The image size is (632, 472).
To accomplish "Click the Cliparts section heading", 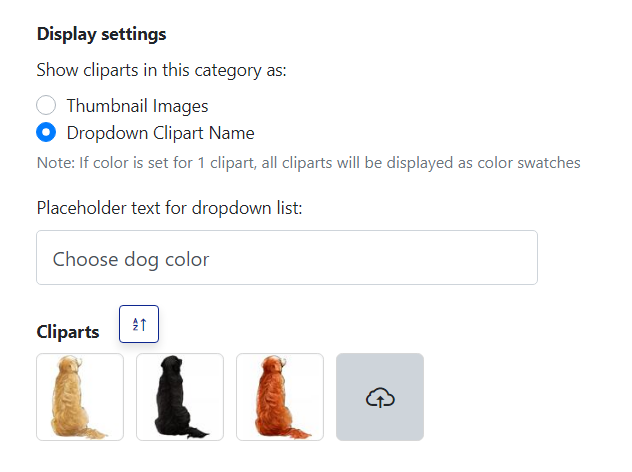I will coord(68,332).
